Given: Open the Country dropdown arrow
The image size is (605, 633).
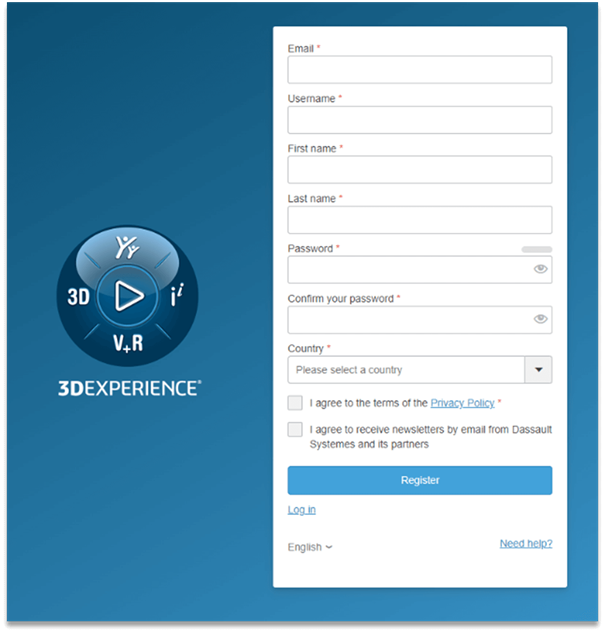Looking at the screenshot, I should click(x=538, y=370).
